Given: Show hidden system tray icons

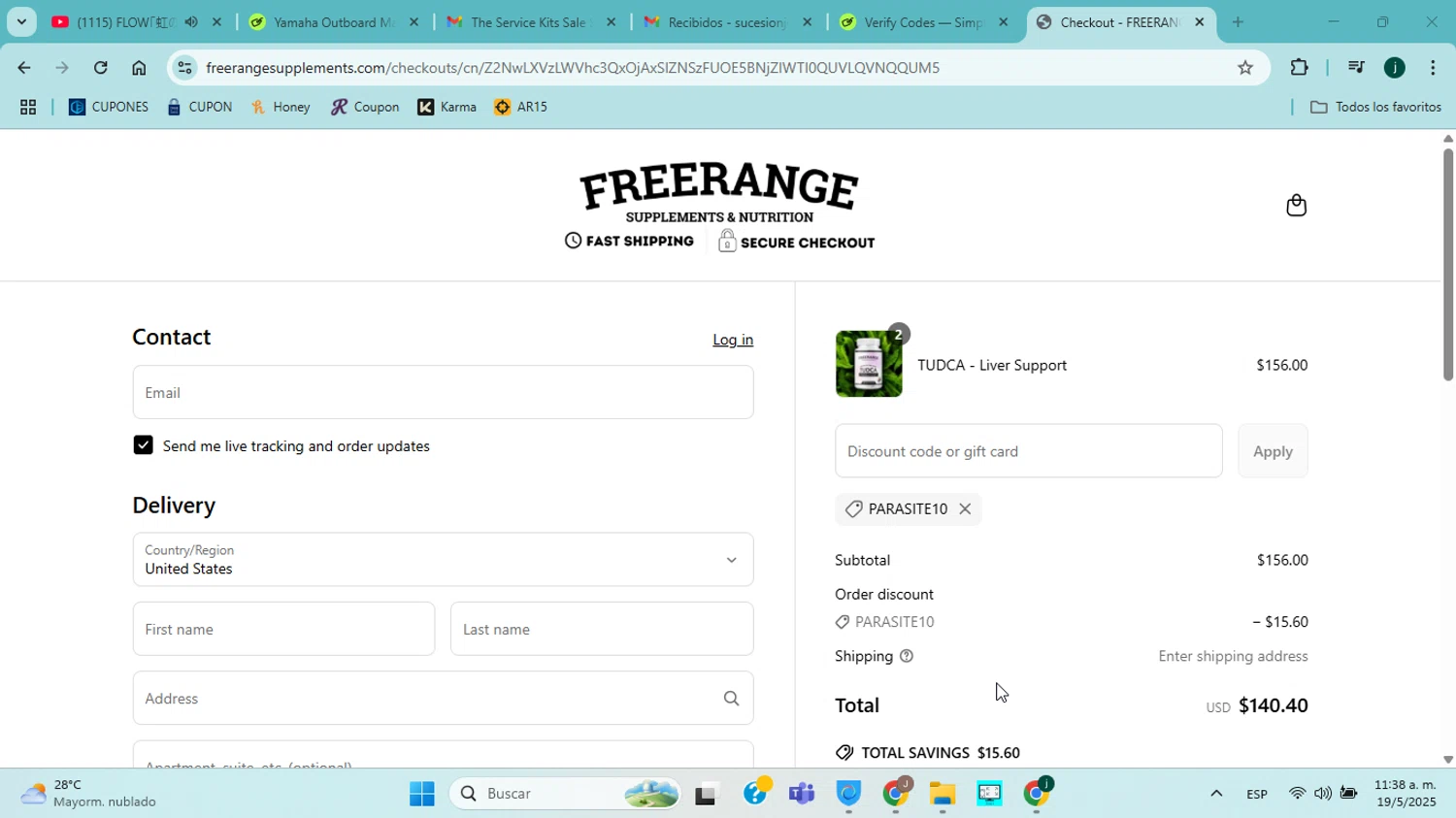Looking at the screenshot, I should [1216, 794].
